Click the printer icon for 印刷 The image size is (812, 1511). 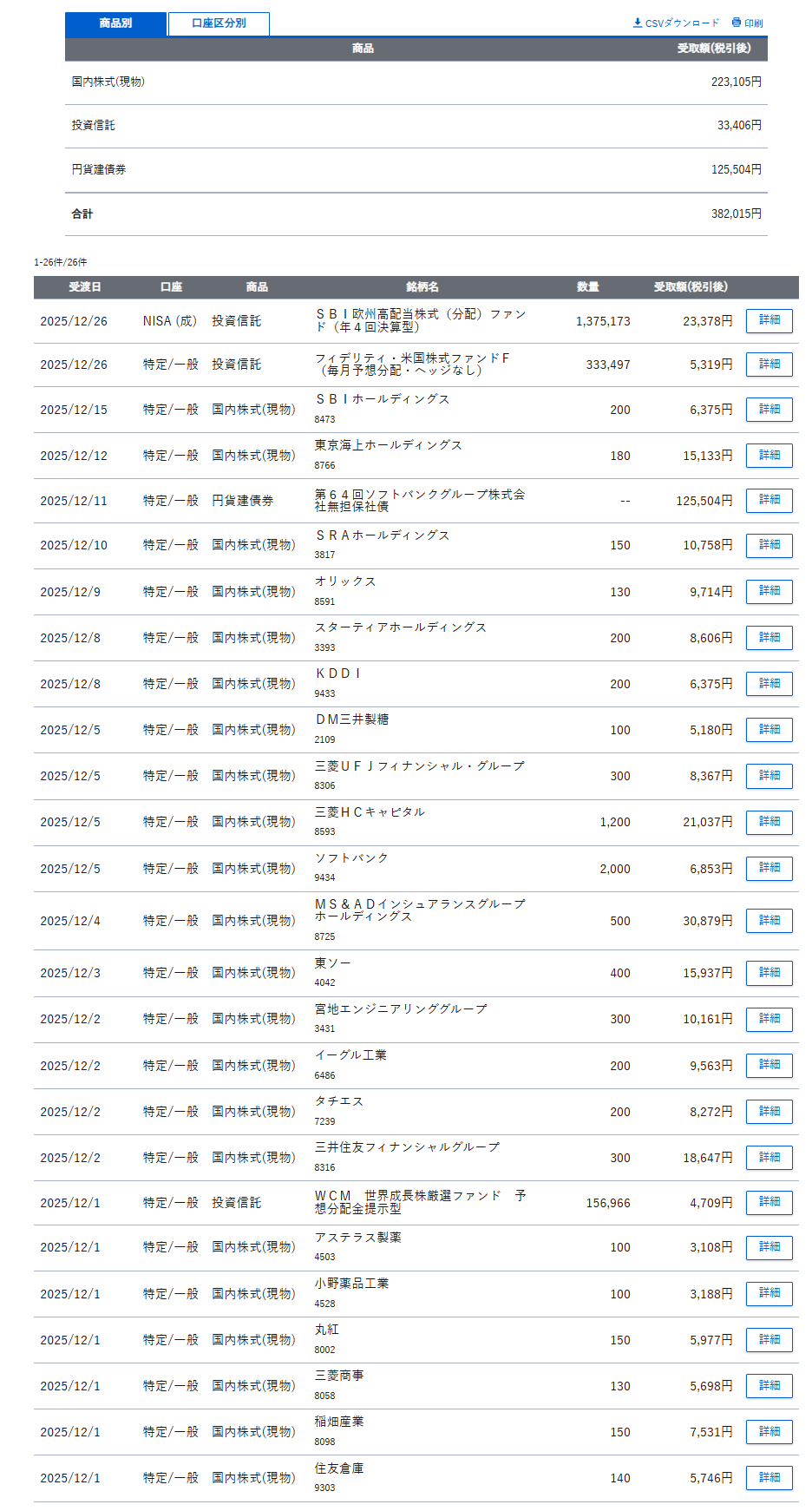[737, 23]
